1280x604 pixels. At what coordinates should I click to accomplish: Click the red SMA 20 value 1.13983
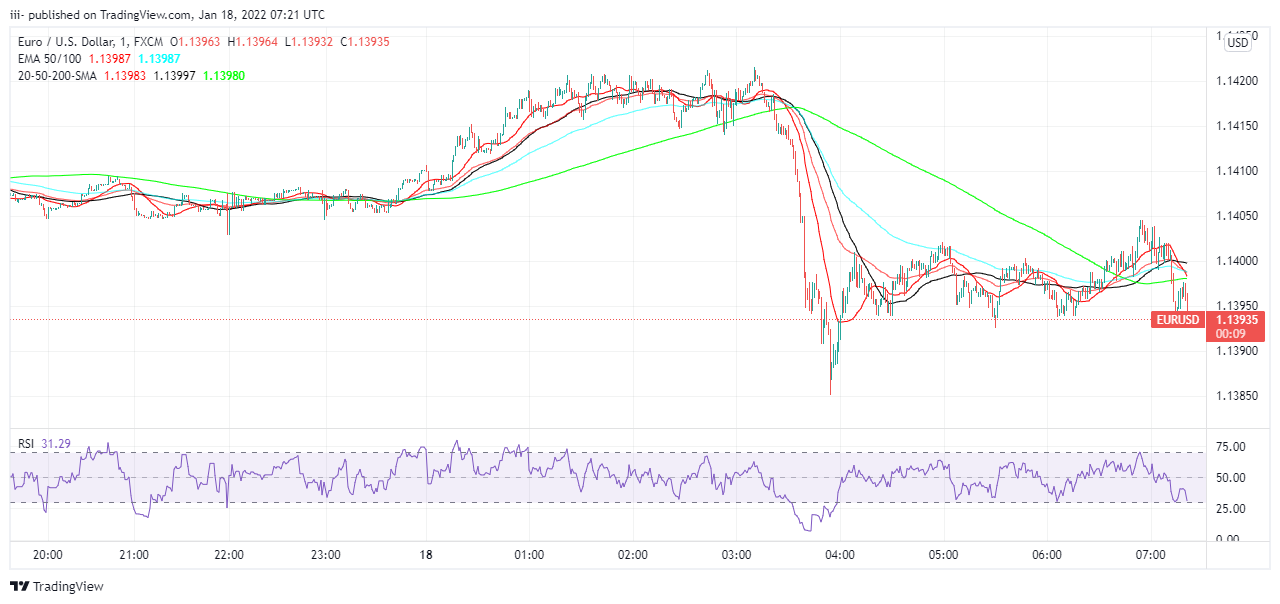pyautogui.click(x=124, y=76)
